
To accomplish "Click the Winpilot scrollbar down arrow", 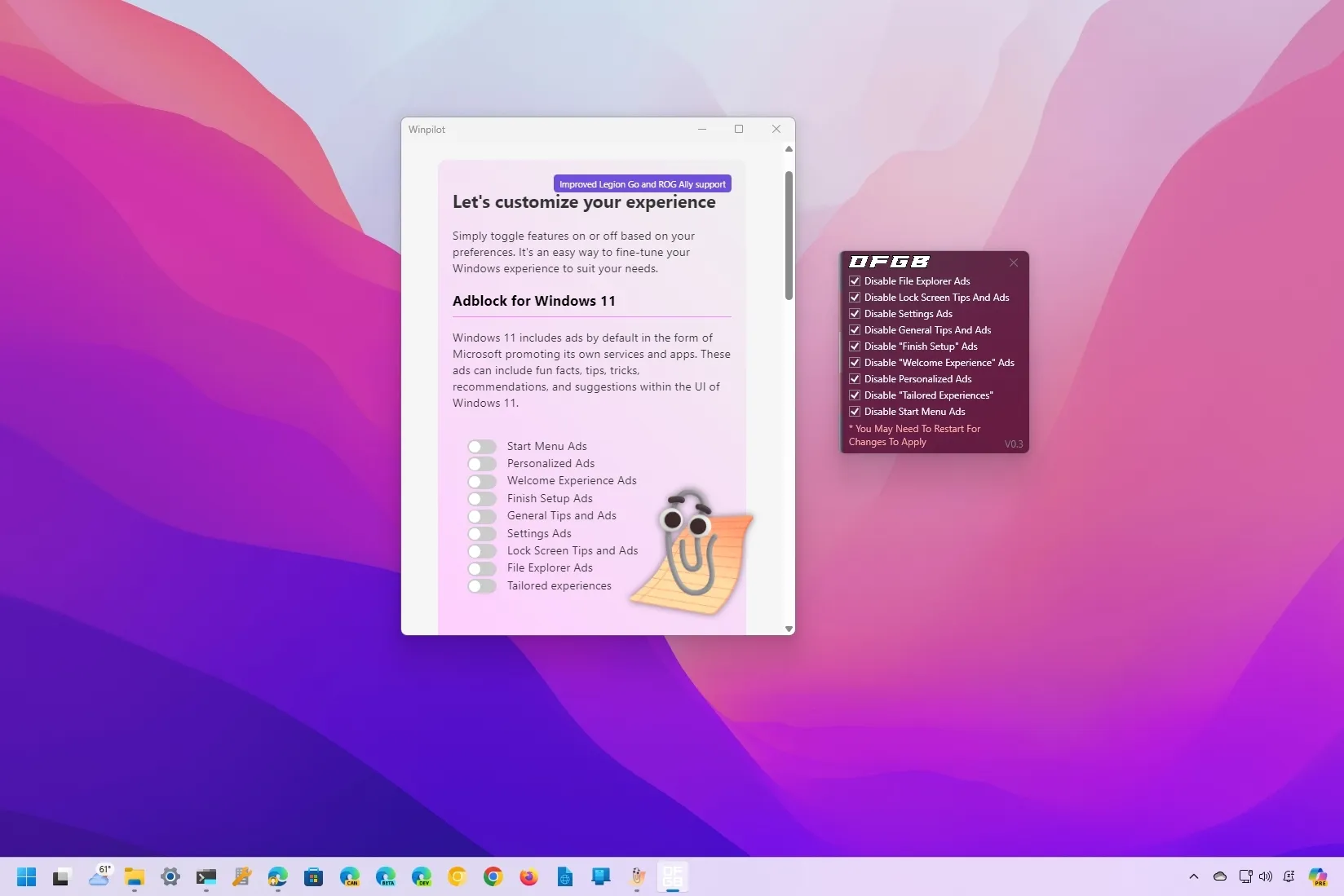I will (789, 629).
